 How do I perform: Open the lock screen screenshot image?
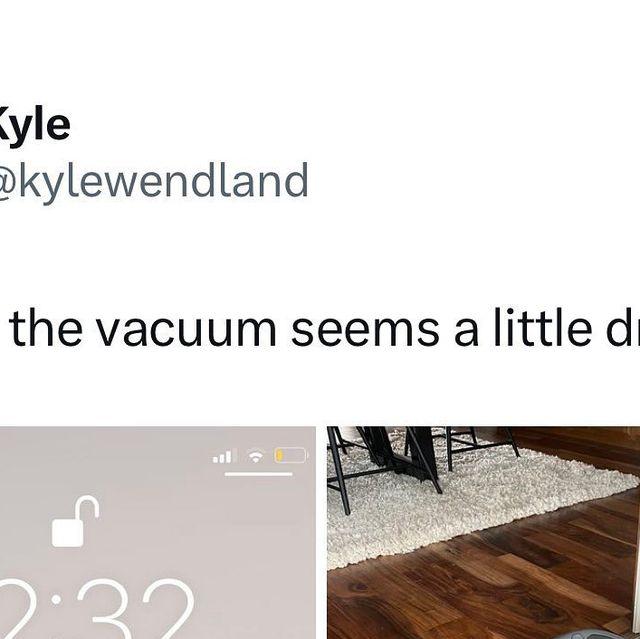(x=158, y=532)
